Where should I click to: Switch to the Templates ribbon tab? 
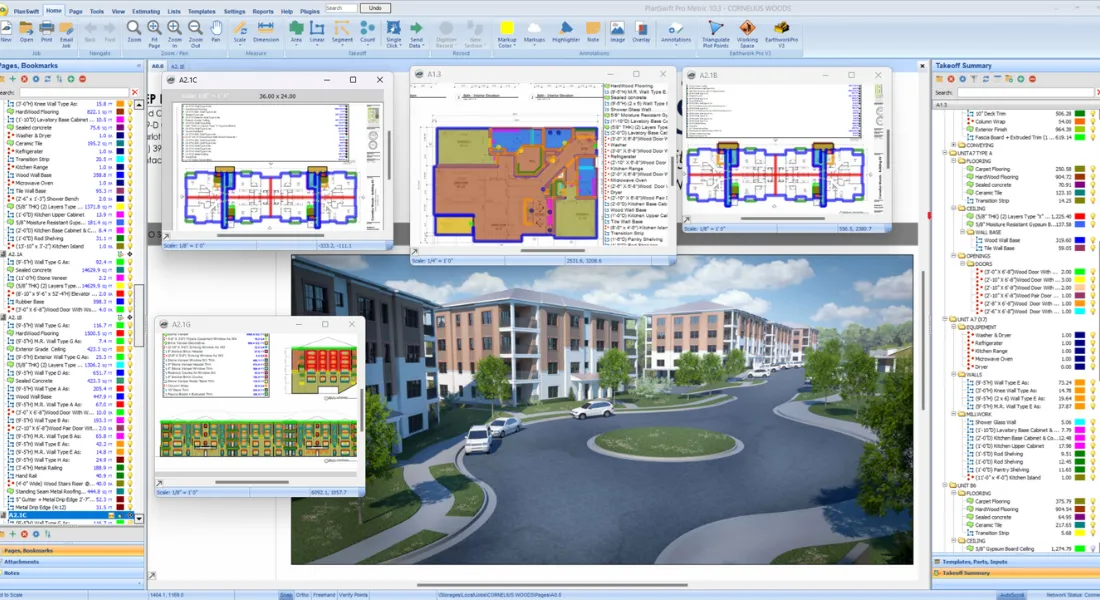pos(201,10)
